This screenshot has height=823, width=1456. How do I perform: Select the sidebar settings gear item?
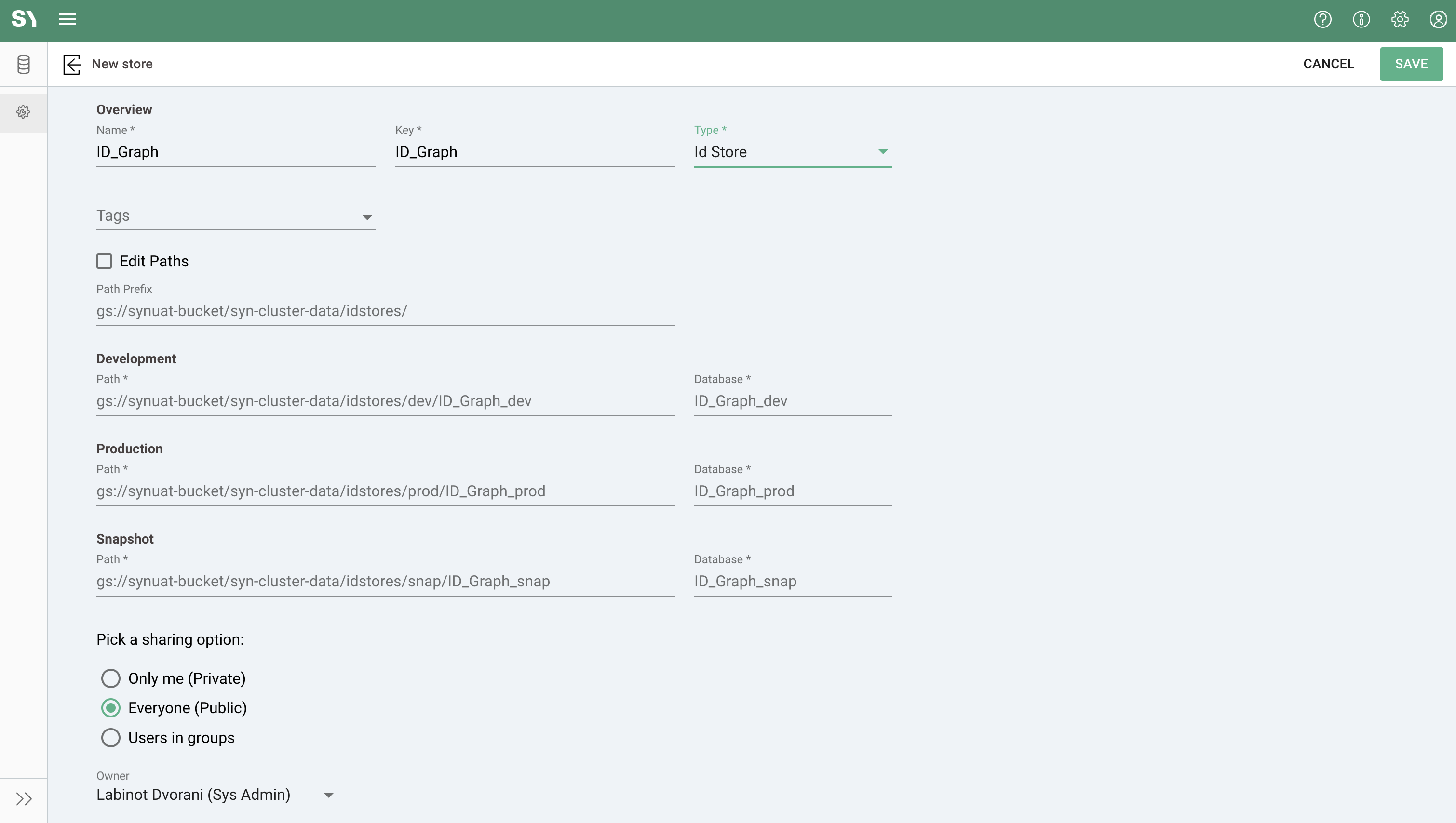tap(23, 112)
